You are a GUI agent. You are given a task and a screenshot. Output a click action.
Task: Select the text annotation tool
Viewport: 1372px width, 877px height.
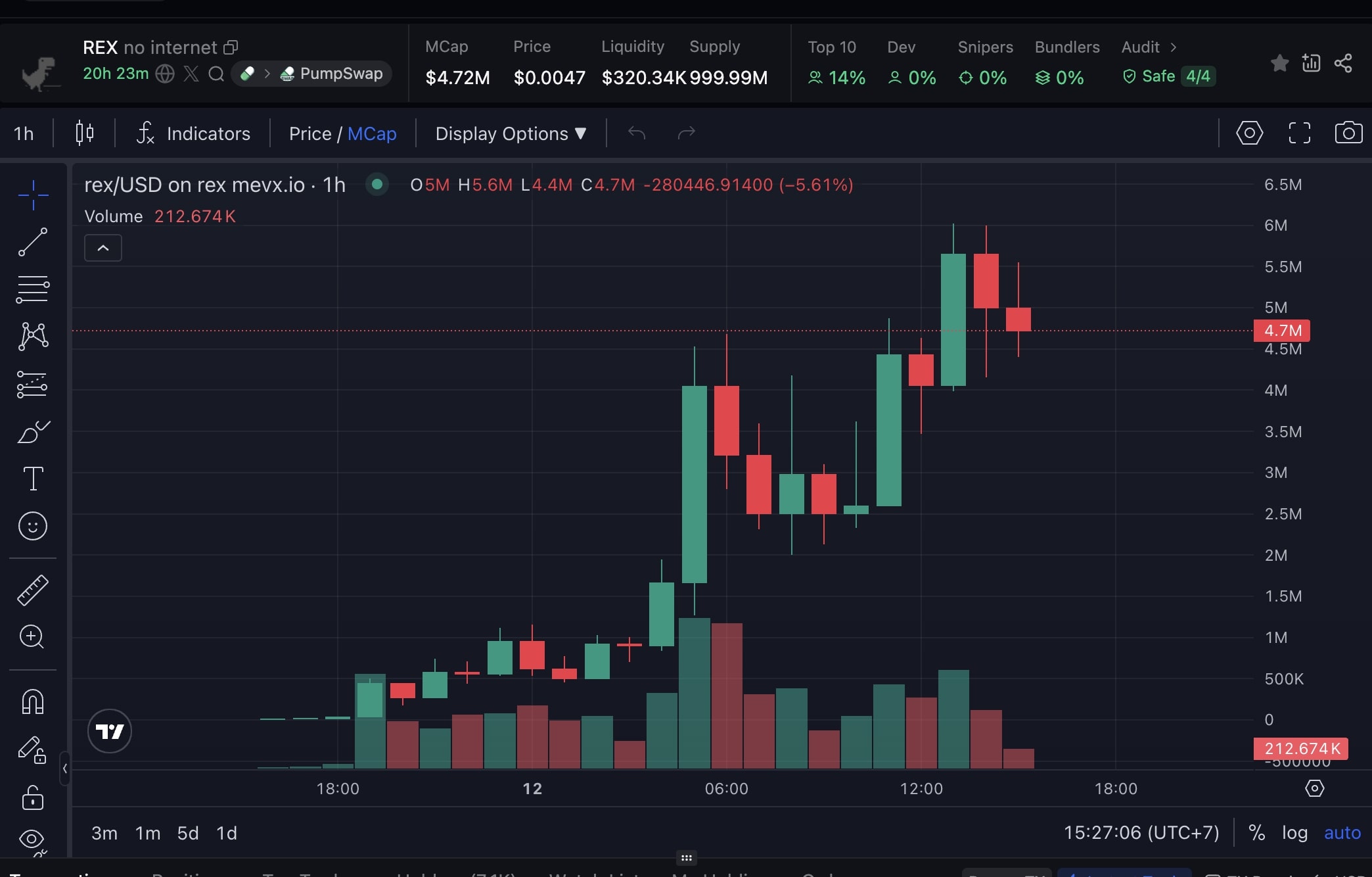[x=33, y=479]
